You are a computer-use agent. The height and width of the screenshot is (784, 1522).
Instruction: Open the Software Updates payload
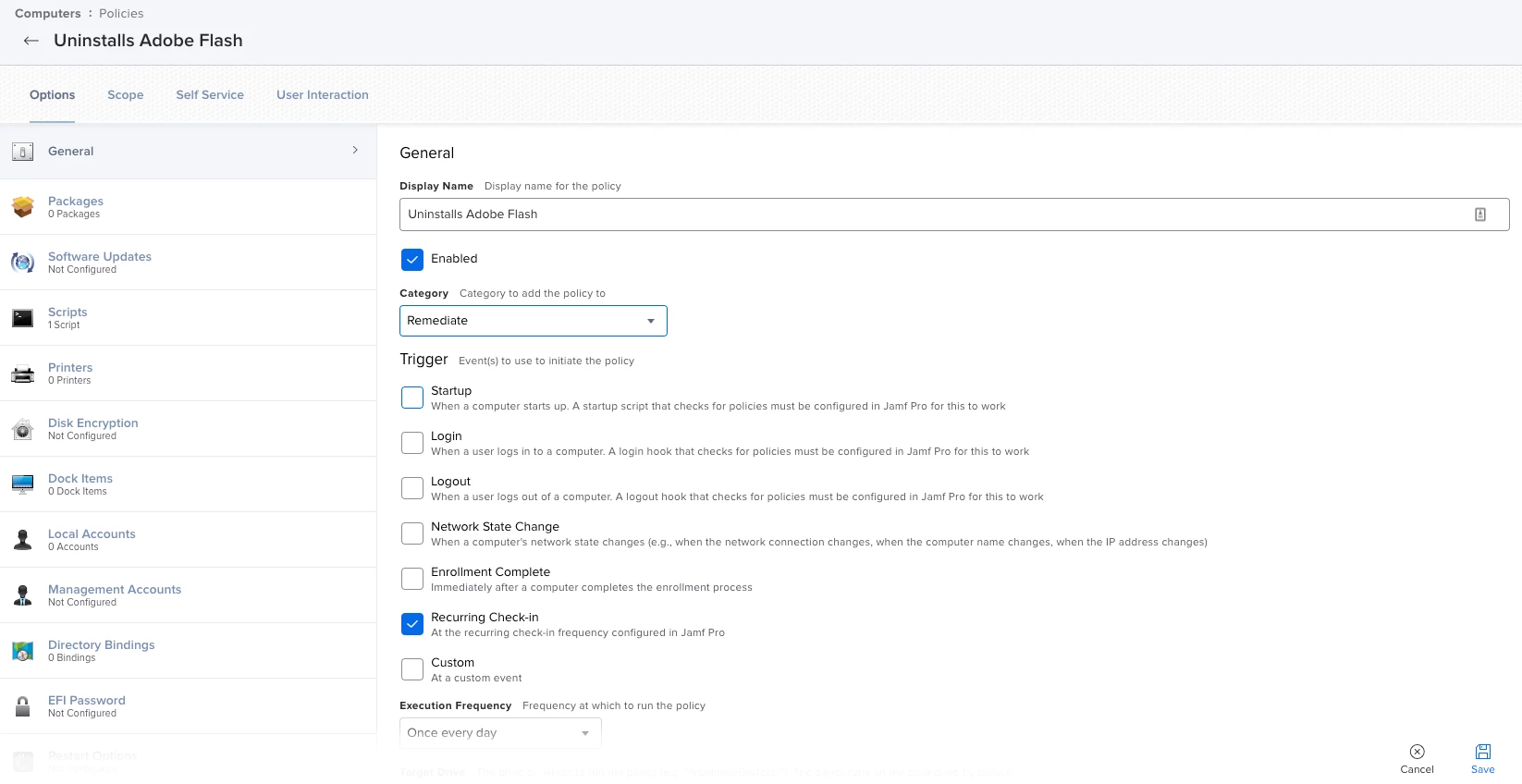point(189,263)
